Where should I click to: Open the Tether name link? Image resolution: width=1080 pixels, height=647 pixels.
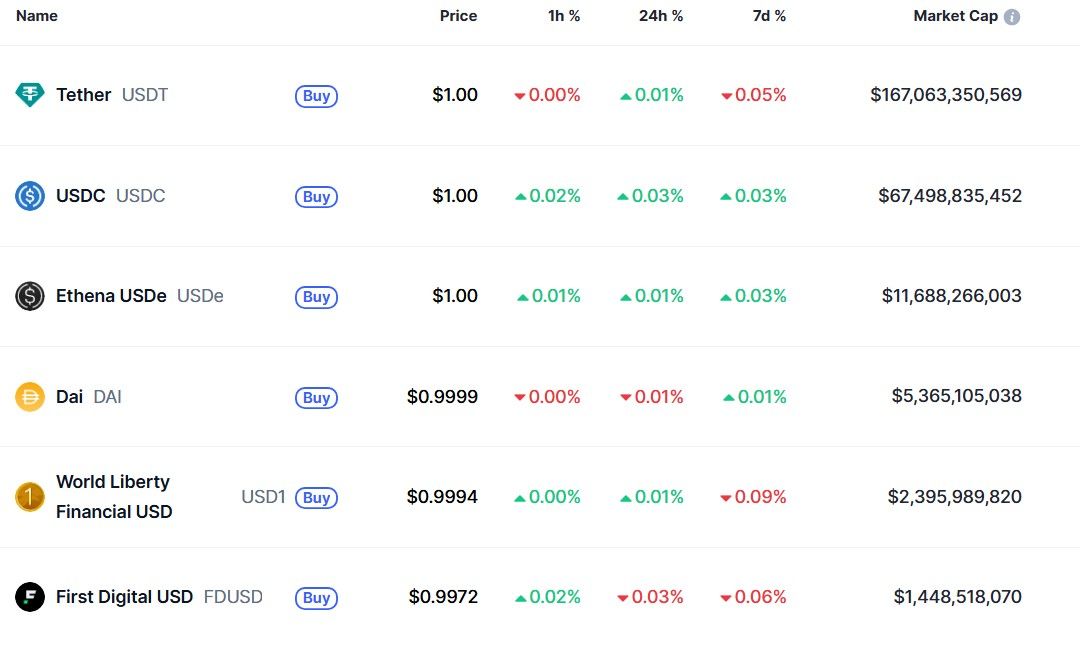pos(83,94)
